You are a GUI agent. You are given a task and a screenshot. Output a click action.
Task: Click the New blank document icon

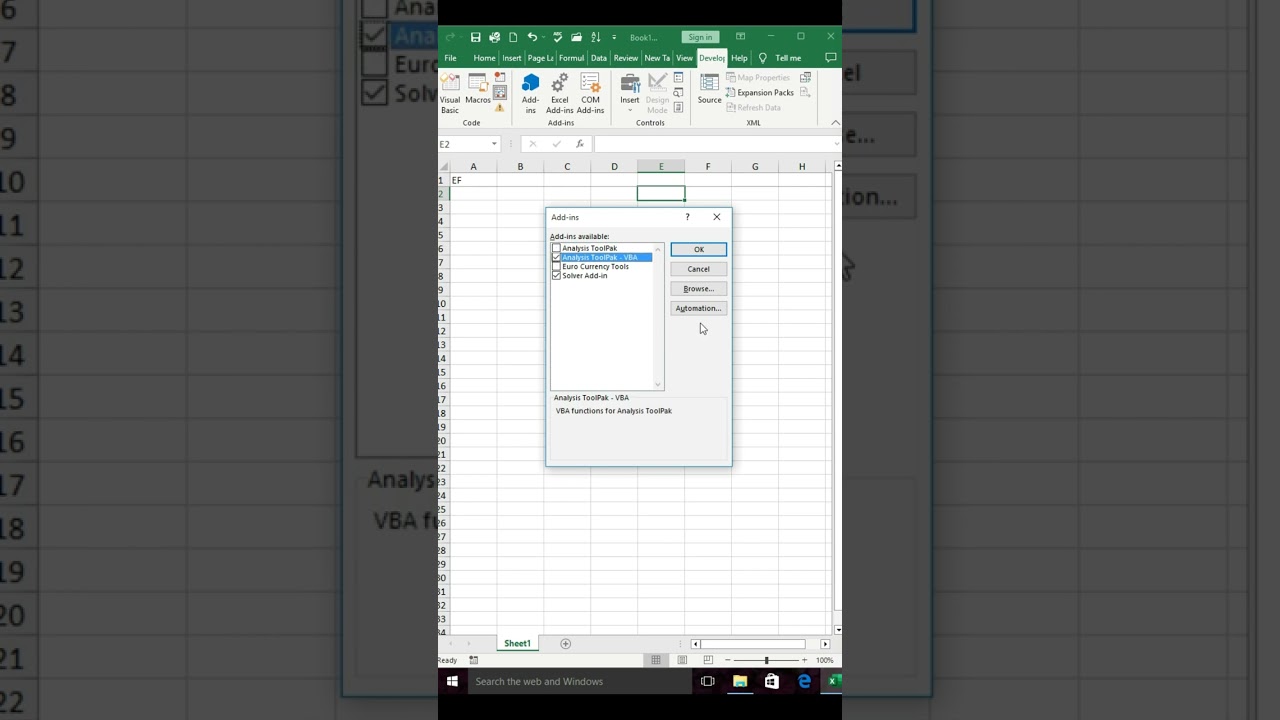[513, 37]
